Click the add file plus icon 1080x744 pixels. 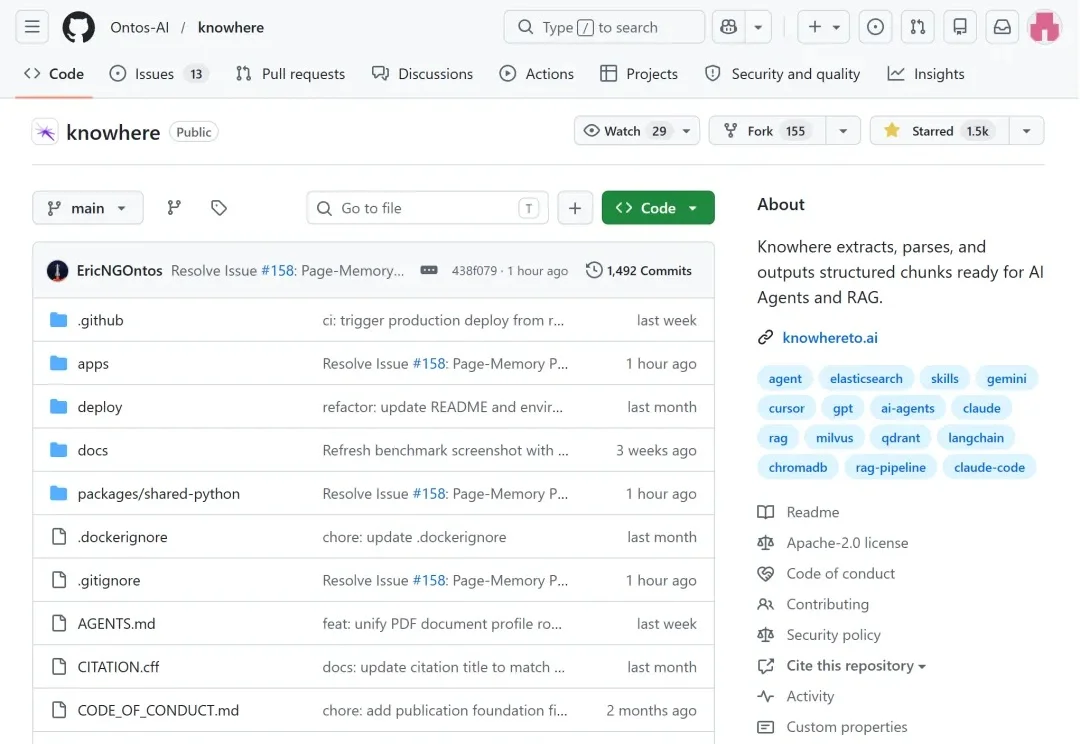[575, 208]
